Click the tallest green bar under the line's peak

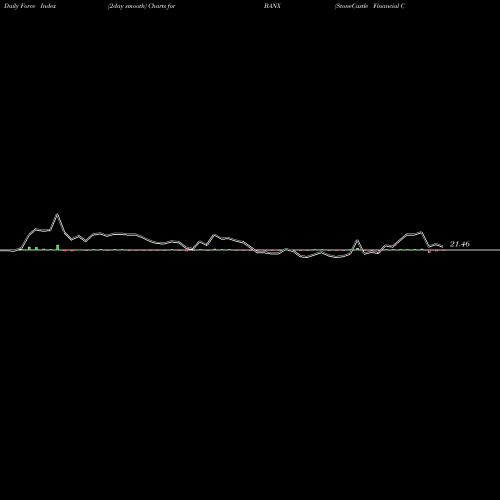[x=58, y=247]
